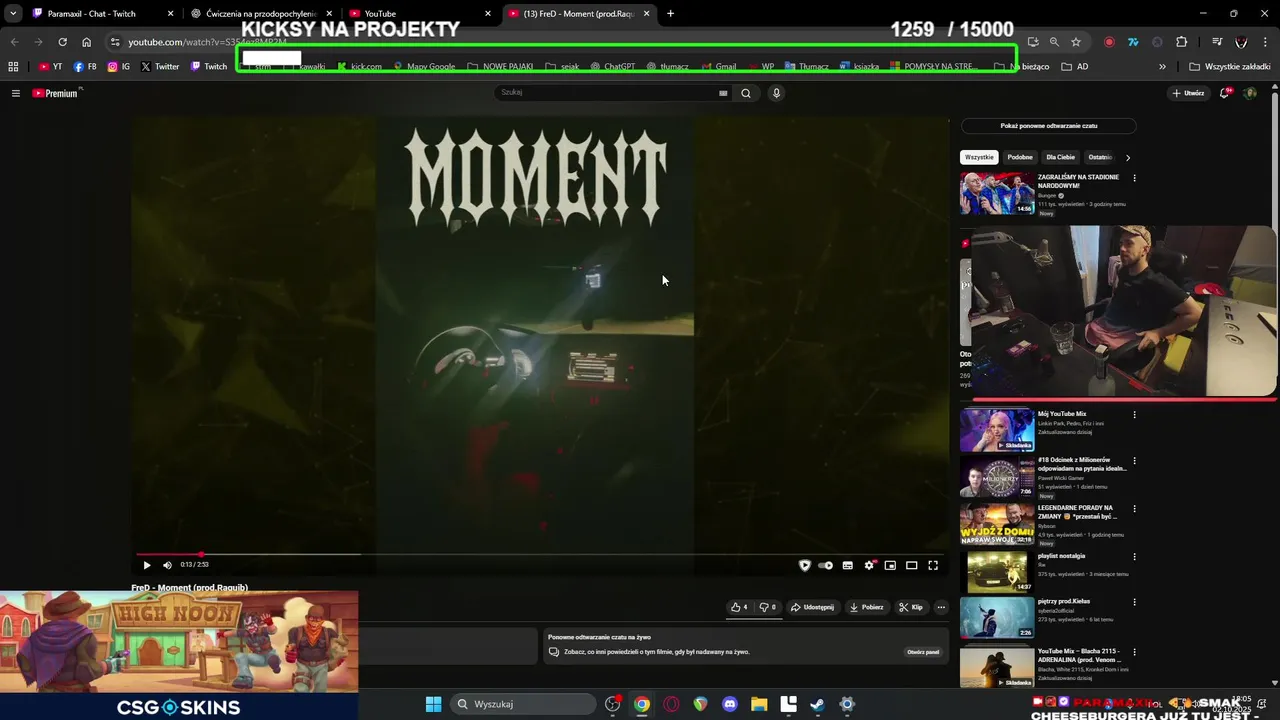Like the video with thumbs up
Image resolution: width=1280 pixels, height=720 pixels.
[x=739, y=607]
